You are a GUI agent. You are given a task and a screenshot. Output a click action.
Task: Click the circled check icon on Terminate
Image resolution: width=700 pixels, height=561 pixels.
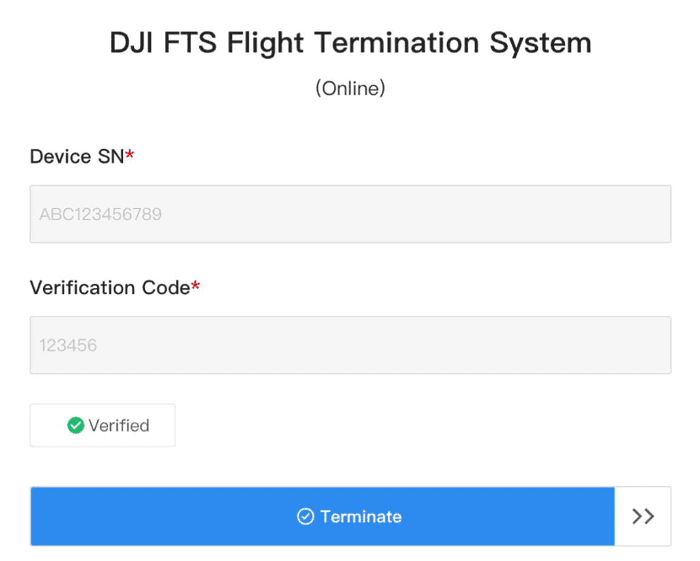click(306, 517)
